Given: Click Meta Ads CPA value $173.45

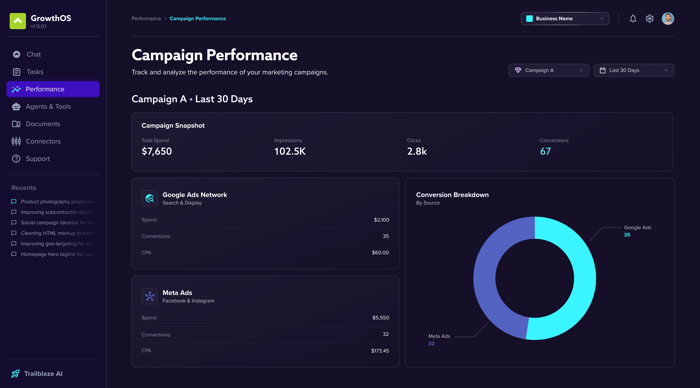Looking at the screenshot, I should [380, 351].
